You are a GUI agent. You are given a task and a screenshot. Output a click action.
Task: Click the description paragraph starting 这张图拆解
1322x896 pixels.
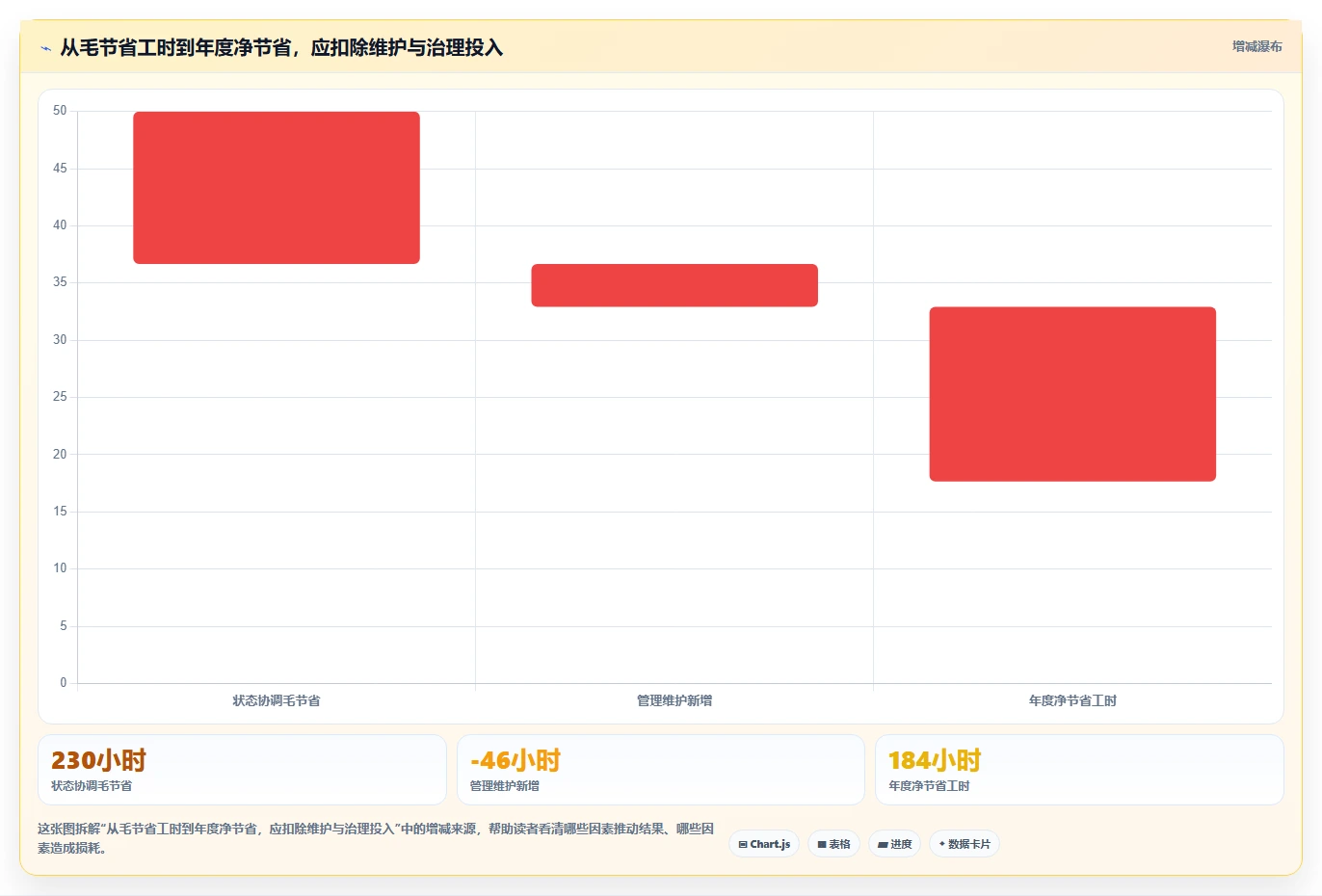[376, 838]
